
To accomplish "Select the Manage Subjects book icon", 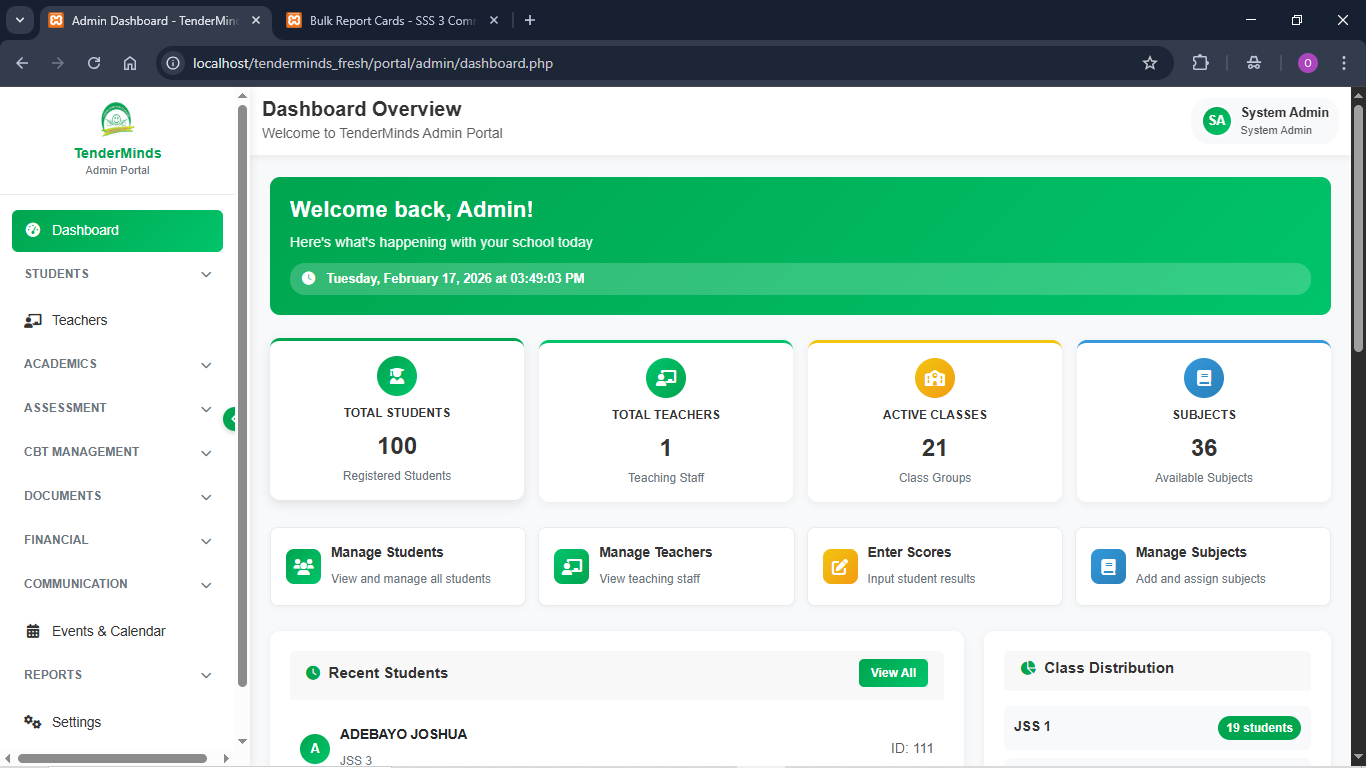I will tap(1108, 566).
